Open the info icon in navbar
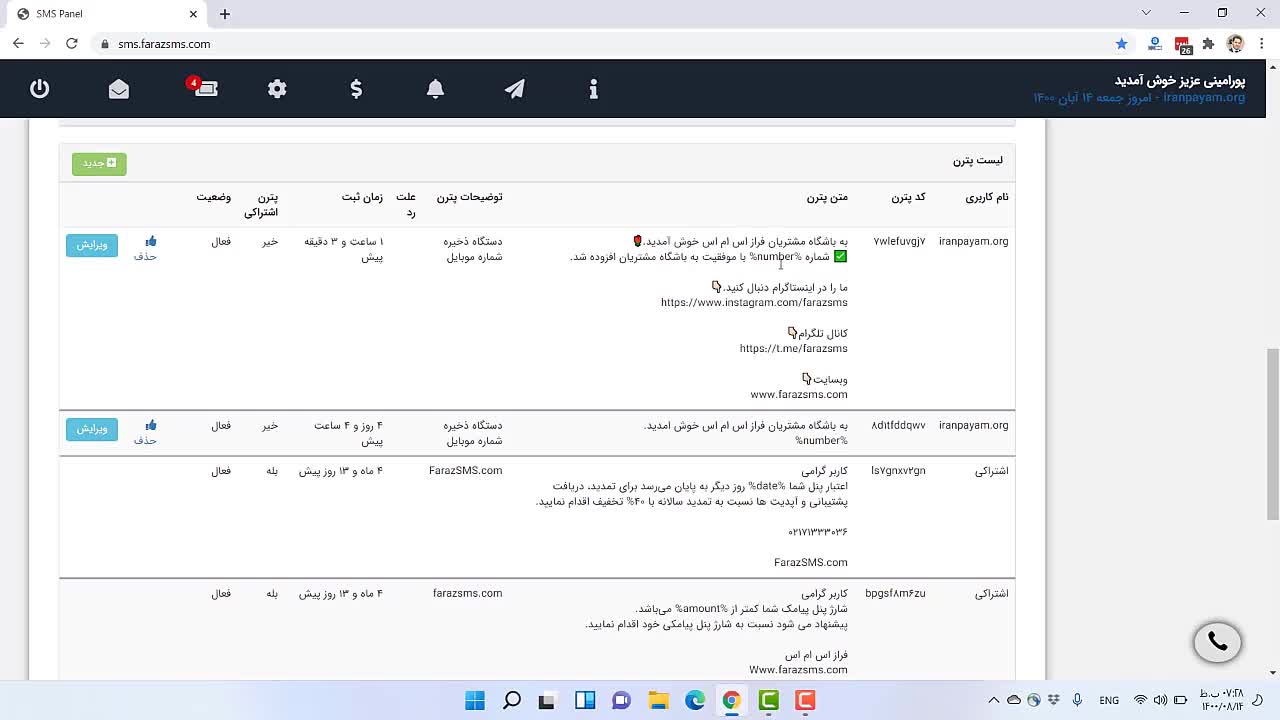The image size is (1280, 720). coord(593,89)
